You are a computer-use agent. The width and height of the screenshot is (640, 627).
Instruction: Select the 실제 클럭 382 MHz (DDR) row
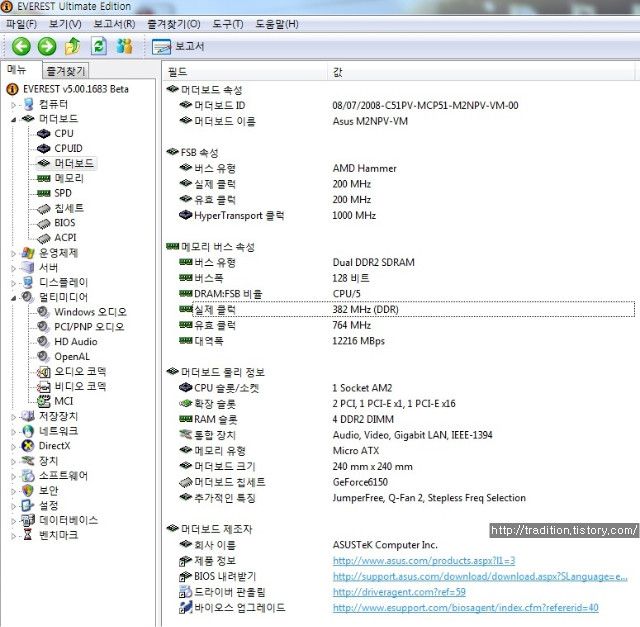[x=407, y=309]
